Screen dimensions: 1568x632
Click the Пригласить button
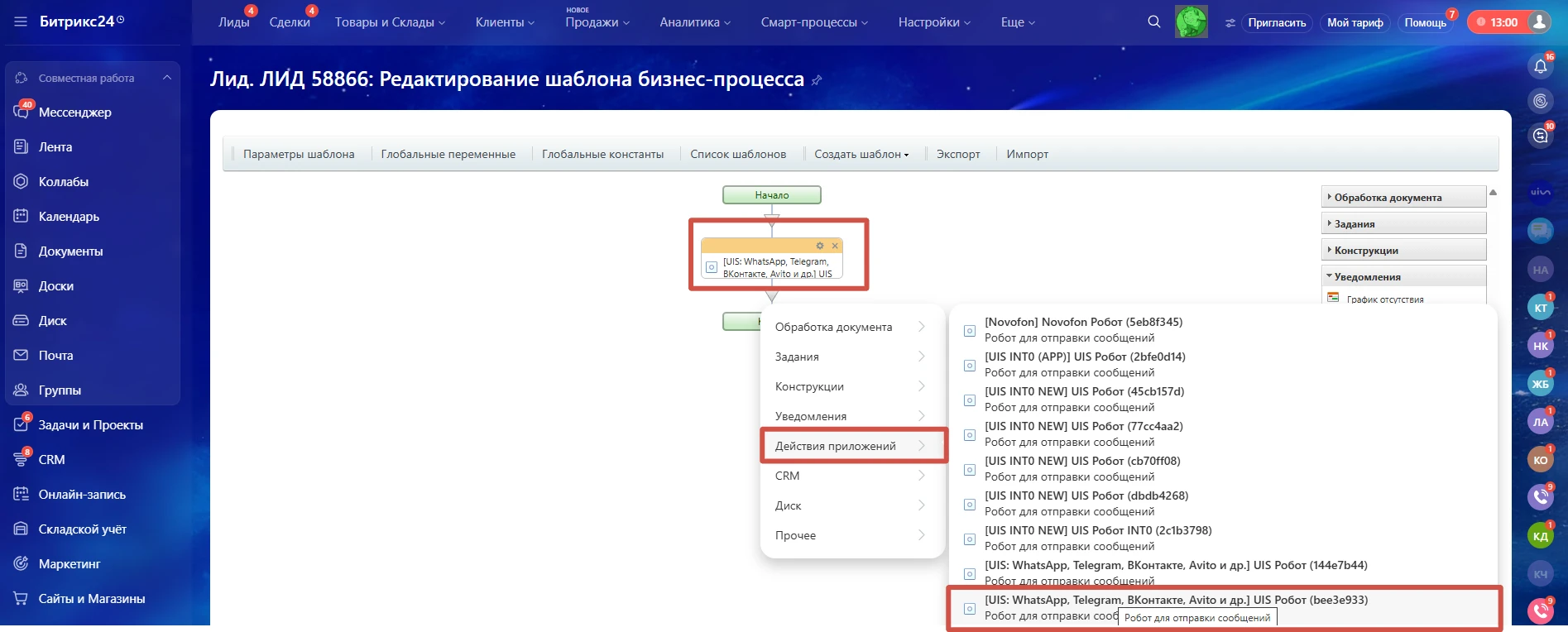click(1276, 22)
